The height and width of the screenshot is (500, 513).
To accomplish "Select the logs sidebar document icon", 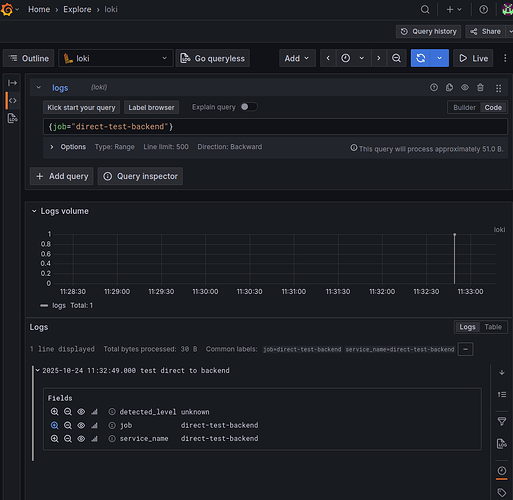I will tap(13, 118).
